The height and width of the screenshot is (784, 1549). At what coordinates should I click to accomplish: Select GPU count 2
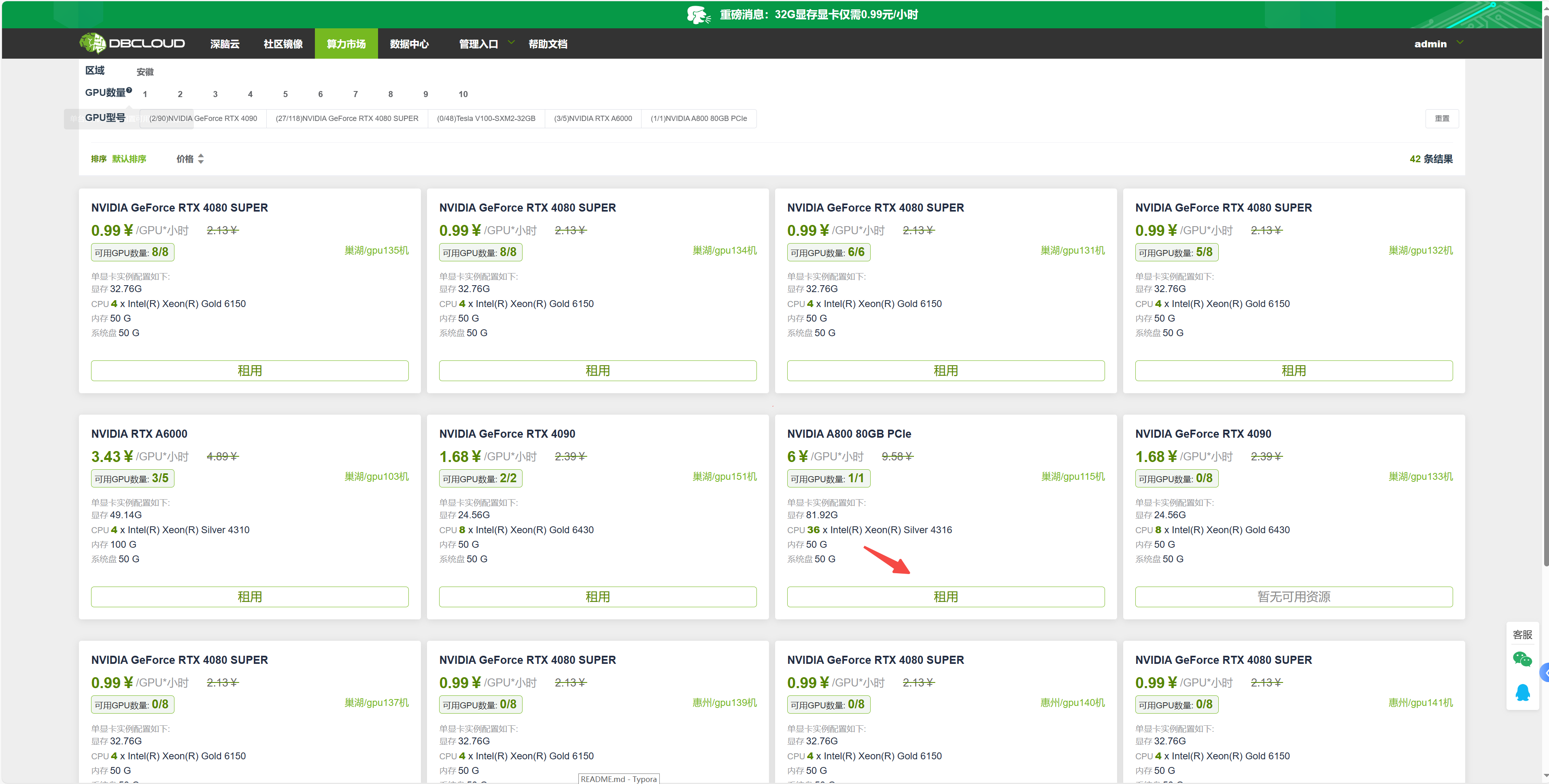pos(180,94)
